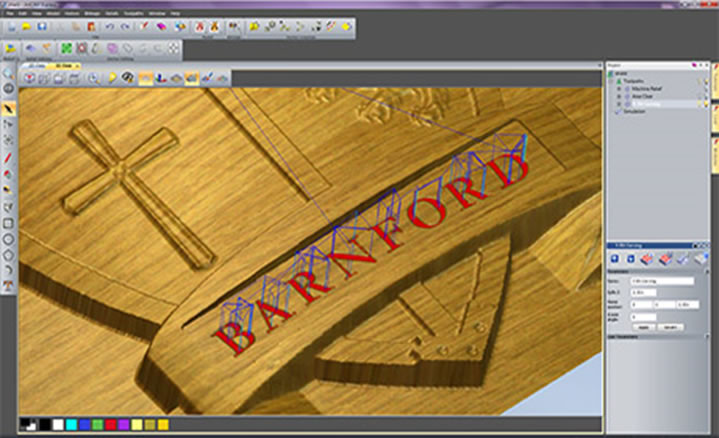Expand the Machine Relief tree node
Viewport: 719px width, 438px height.
pos(620,89)
